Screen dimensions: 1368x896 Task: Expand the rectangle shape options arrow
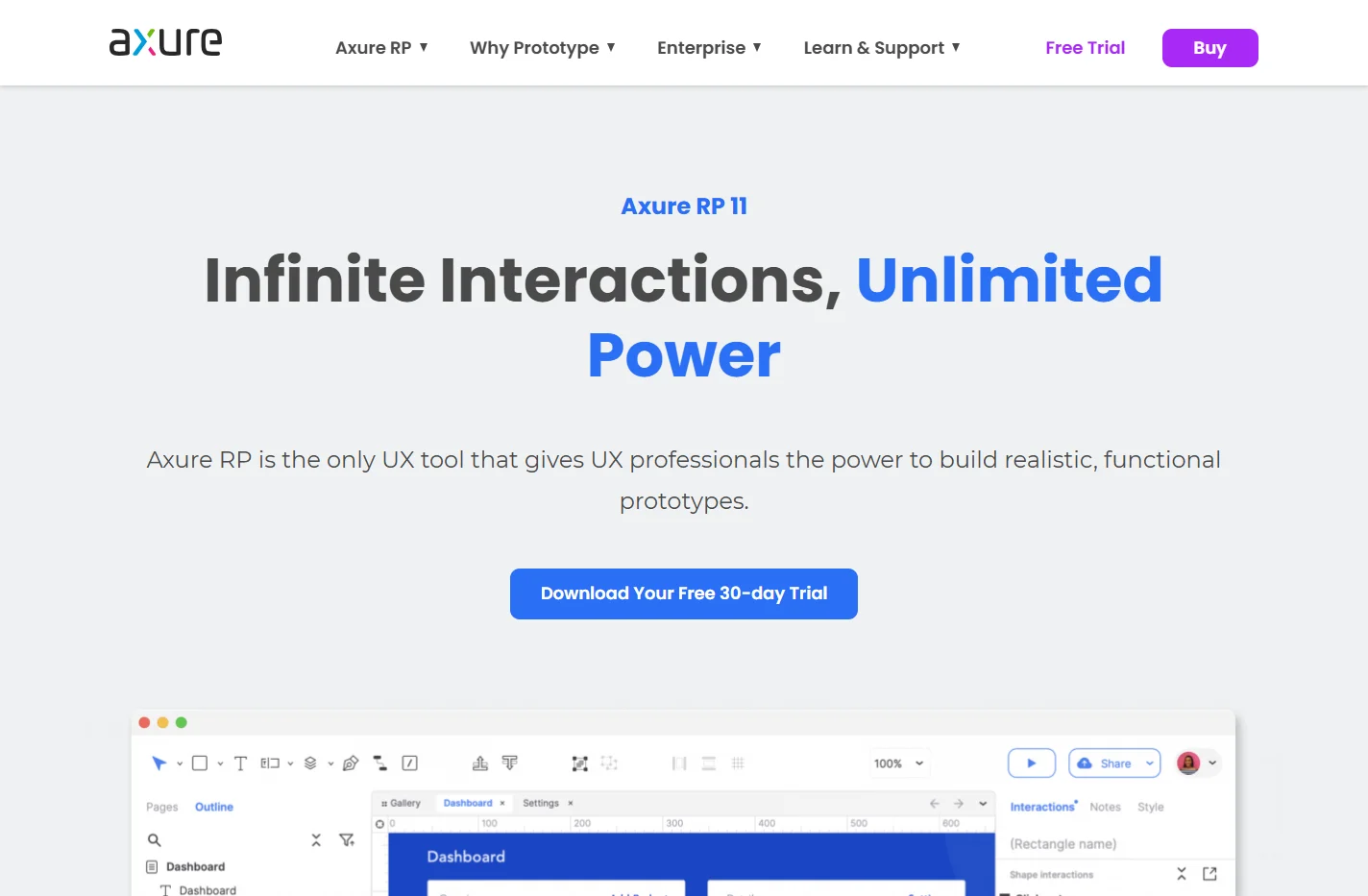pyautogui.click(x=220, y=764)
